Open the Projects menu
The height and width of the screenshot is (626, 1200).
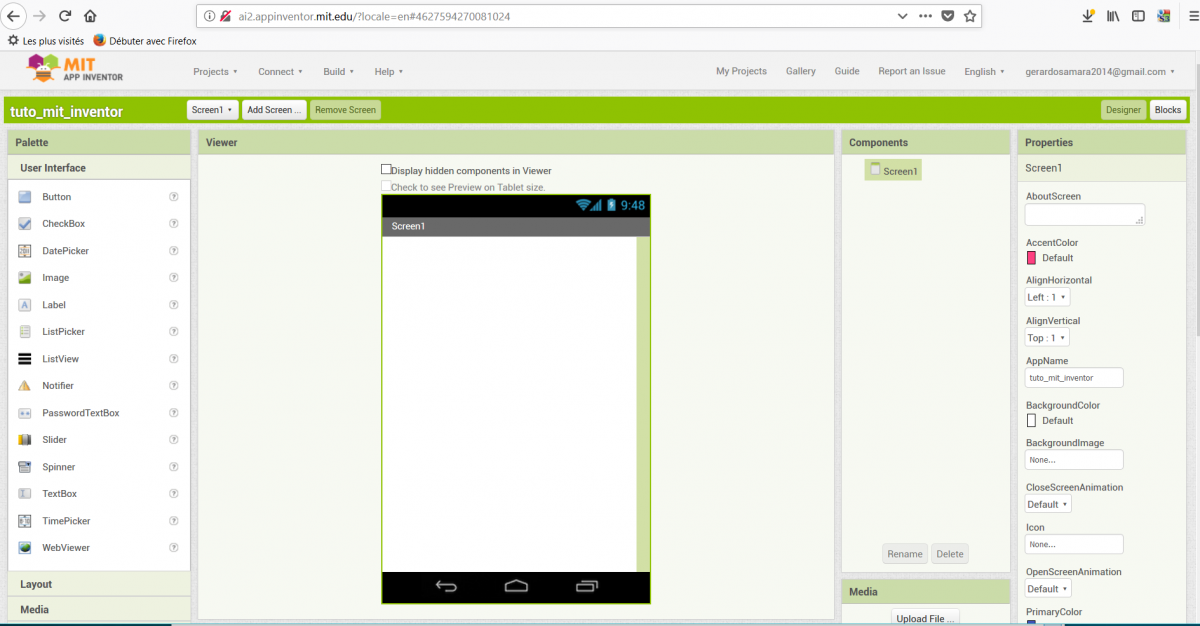pyautogui.click(x=216, y=72)
